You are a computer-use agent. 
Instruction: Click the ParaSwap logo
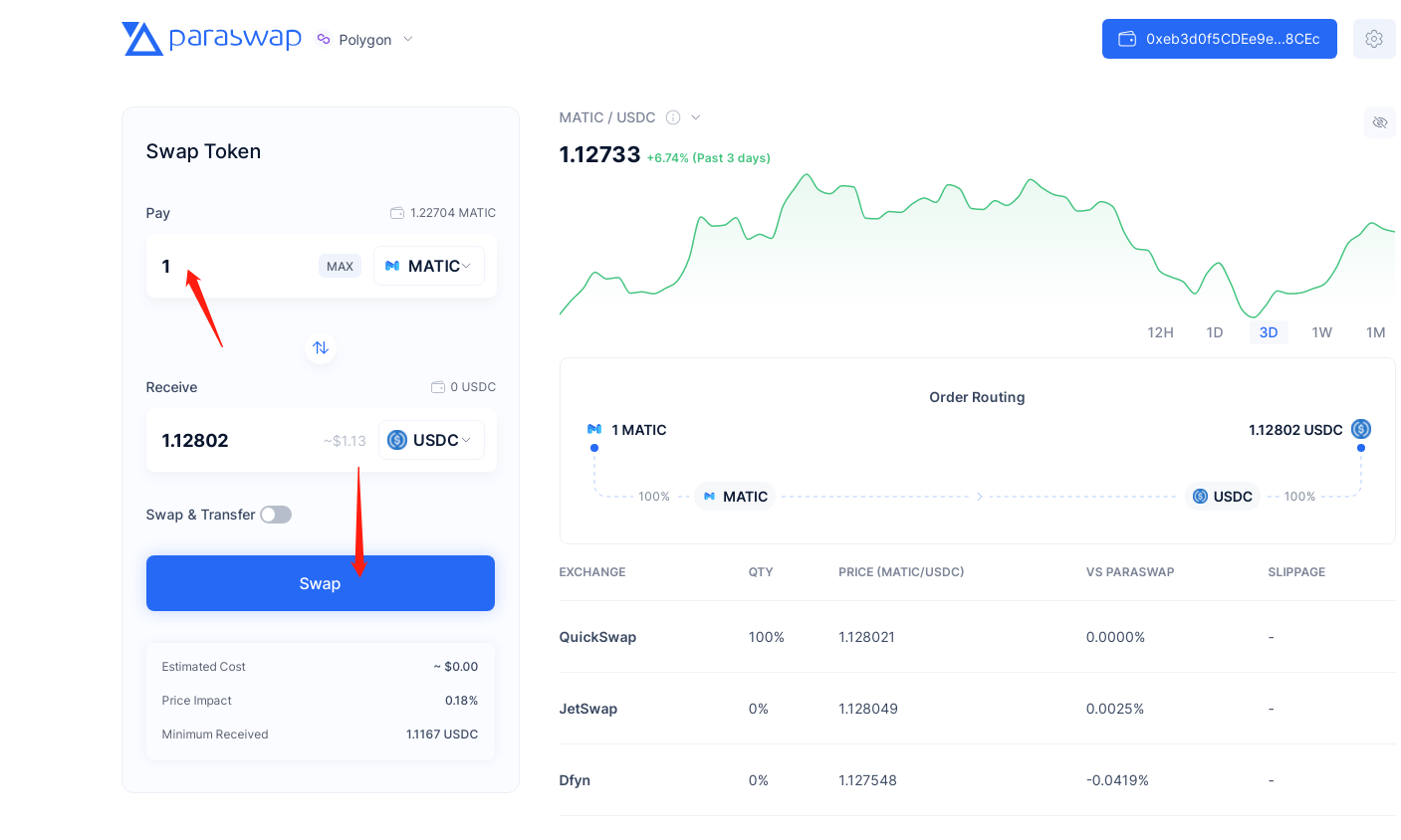point(211,39)
